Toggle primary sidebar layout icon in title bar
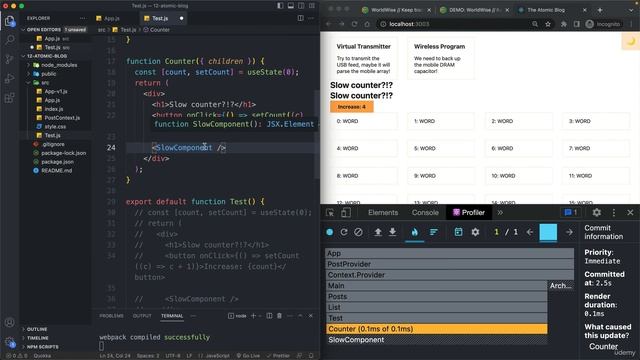The height and width of the screenshot is (360, 640). 280,6
